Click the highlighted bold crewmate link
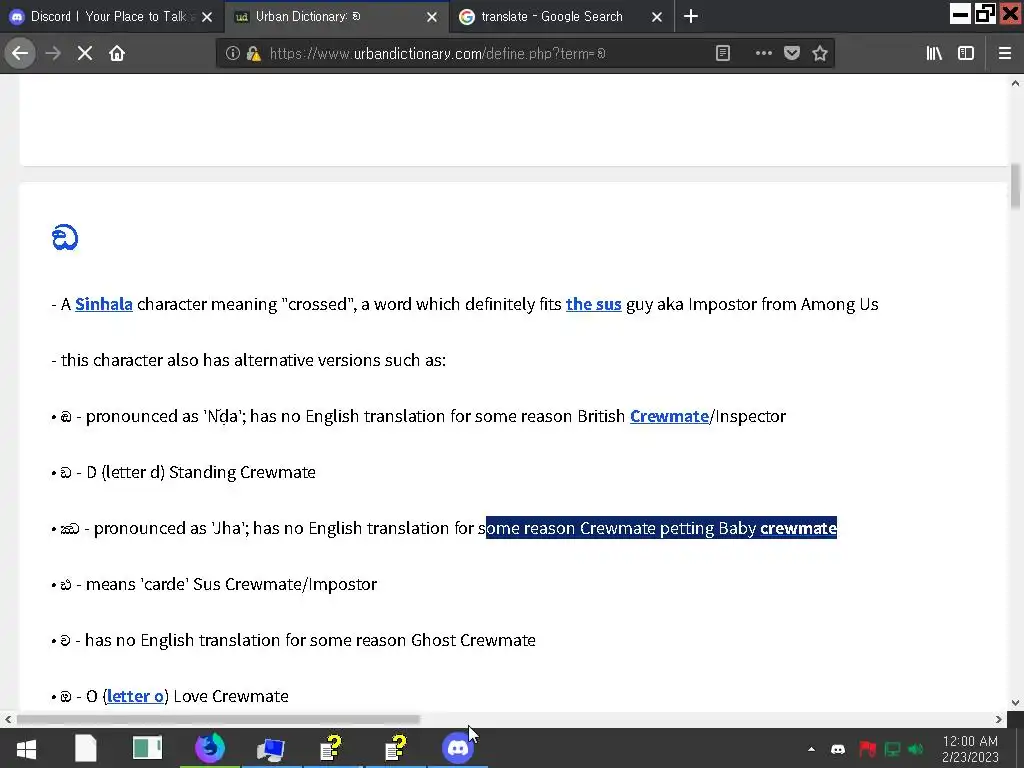This screenshot has height=768, width=1024. [x=798, y=528]
